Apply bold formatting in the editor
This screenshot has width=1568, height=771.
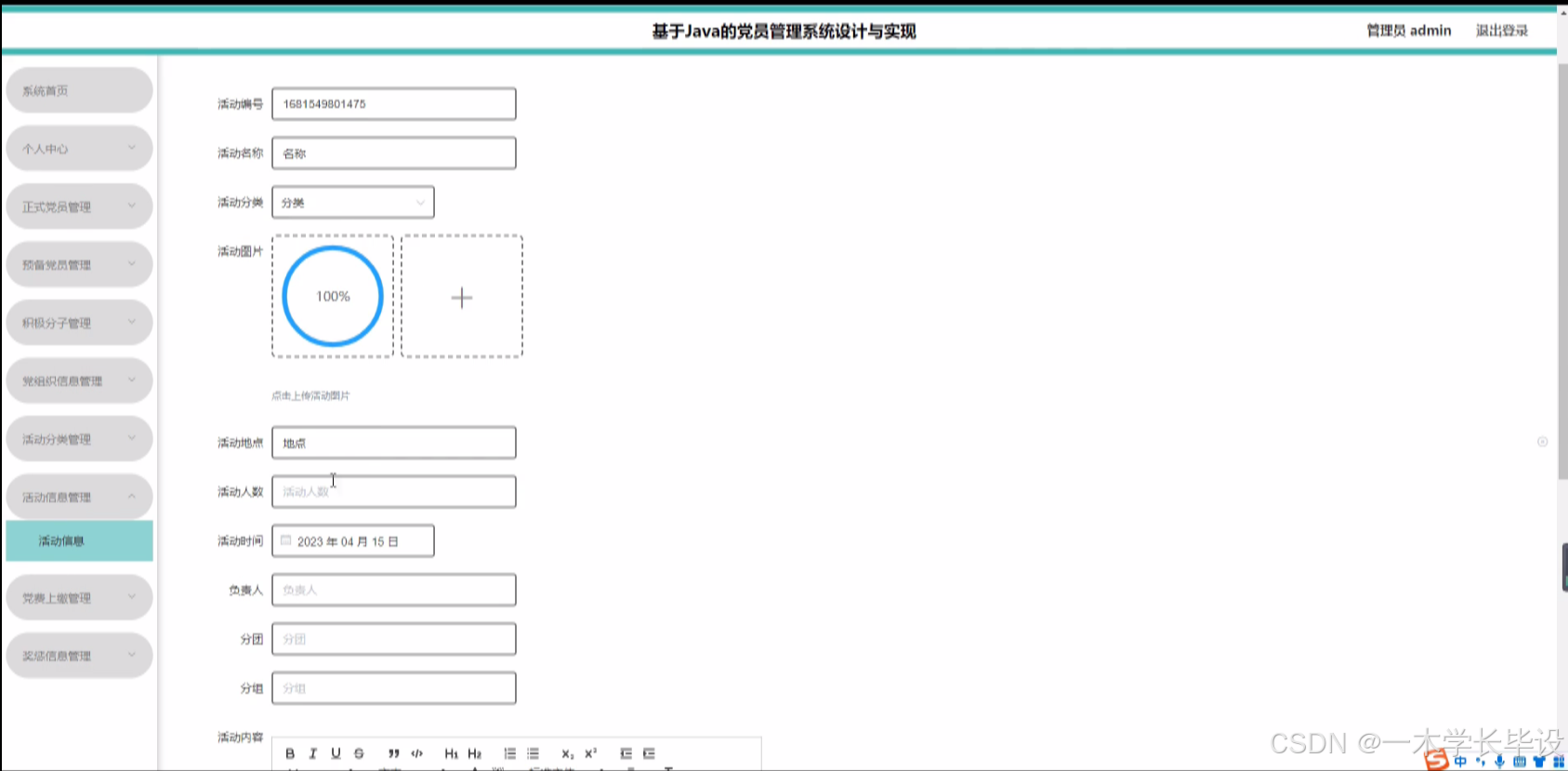290,753
